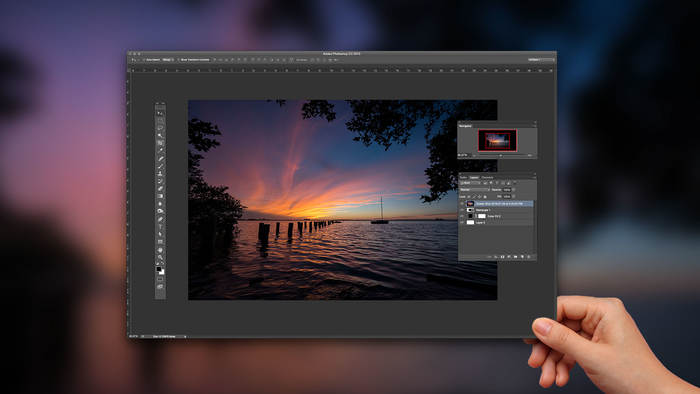Select the Crop tool
The width and height of the screenshot is (700, 394).
160,143
